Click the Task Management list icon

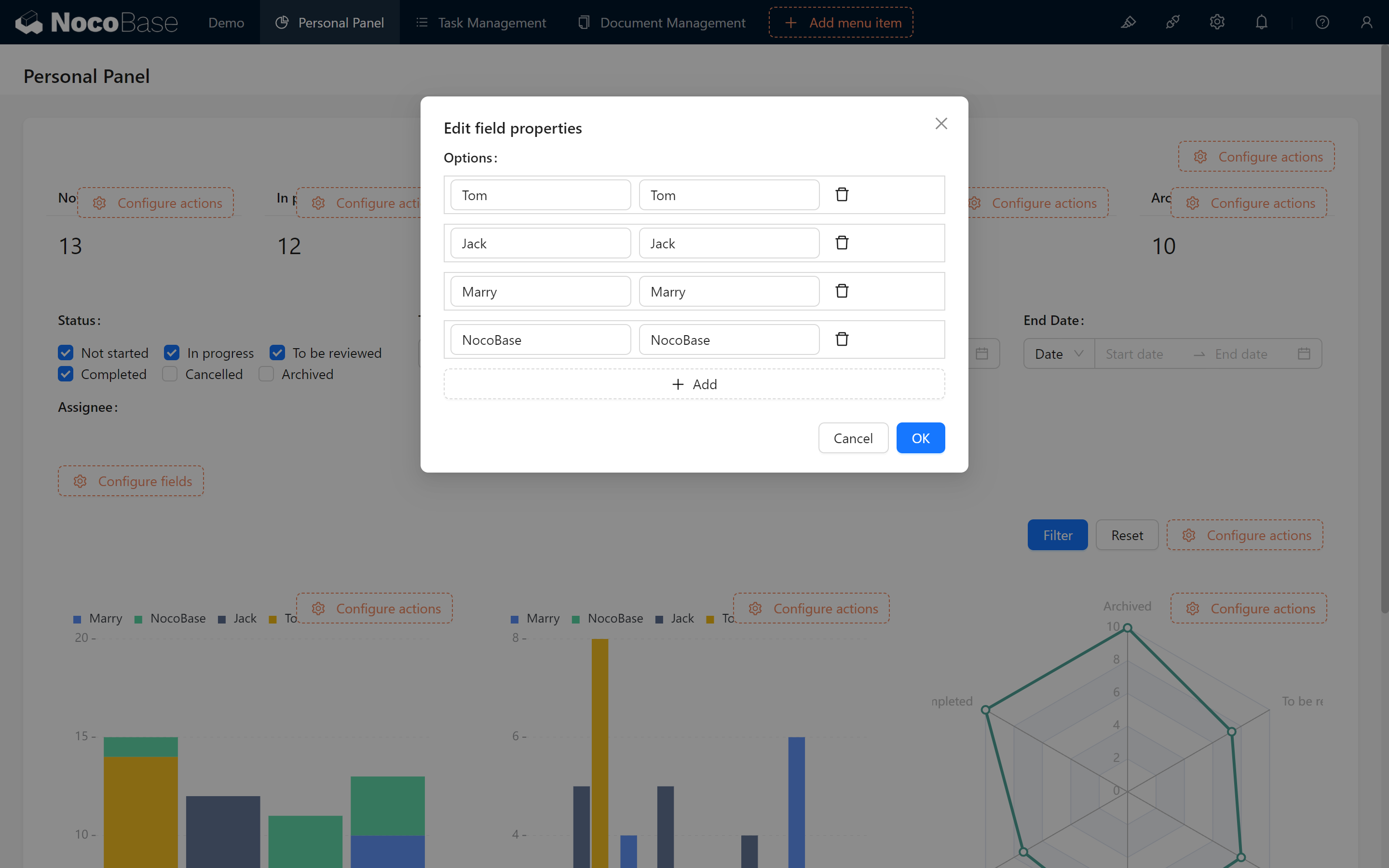(422, 22)
